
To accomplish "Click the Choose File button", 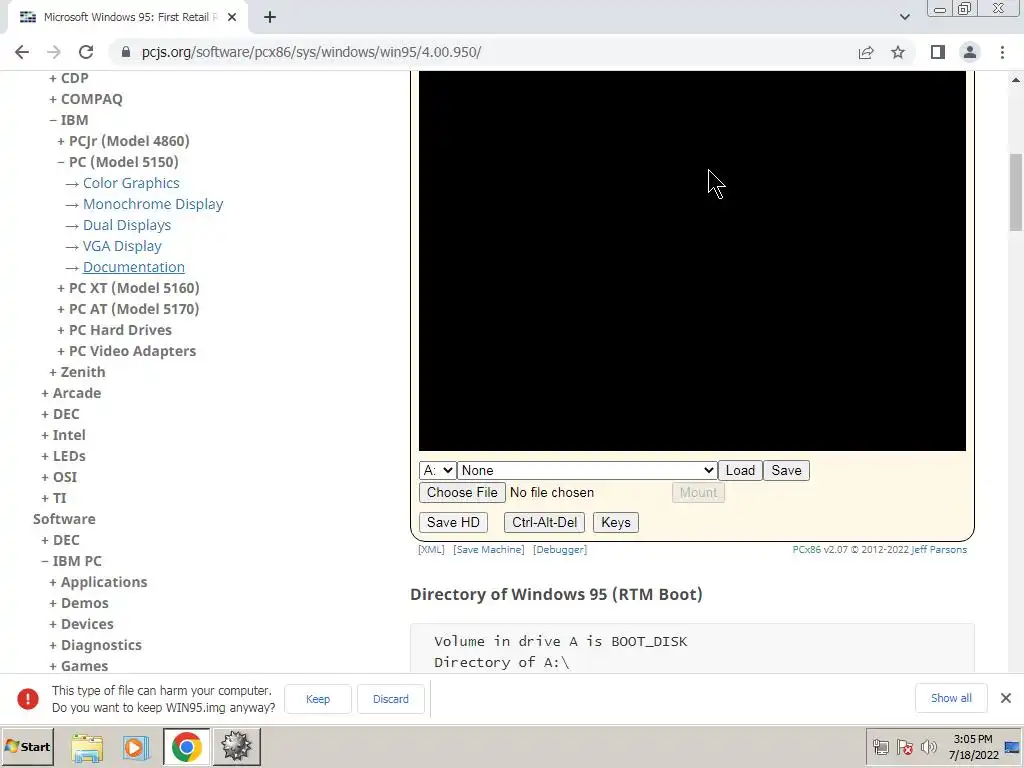I will tap(462, 492).
